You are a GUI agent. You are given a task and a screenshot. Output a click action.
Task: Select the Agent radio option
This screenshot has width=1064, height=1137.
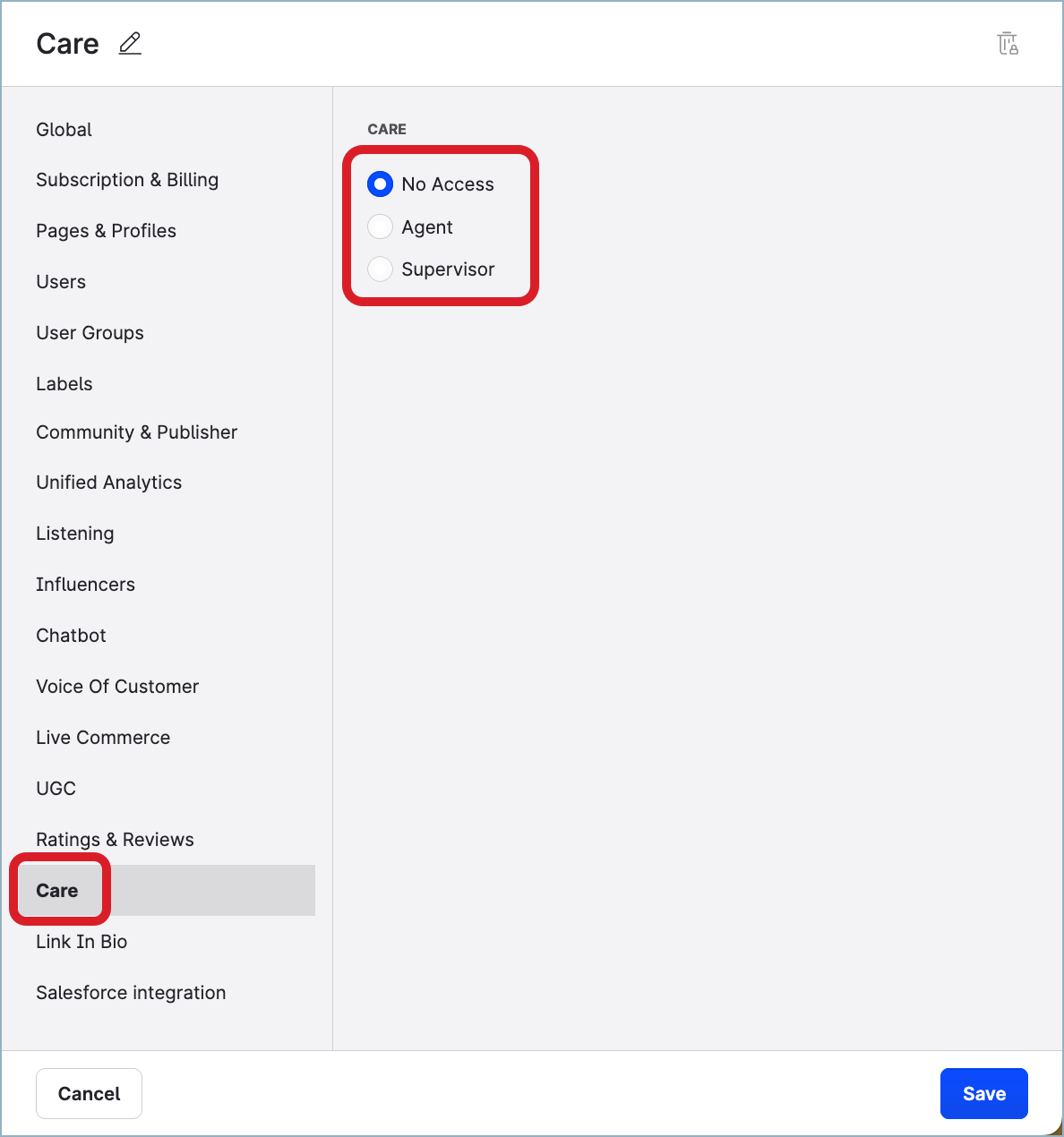tap(381, 227)
